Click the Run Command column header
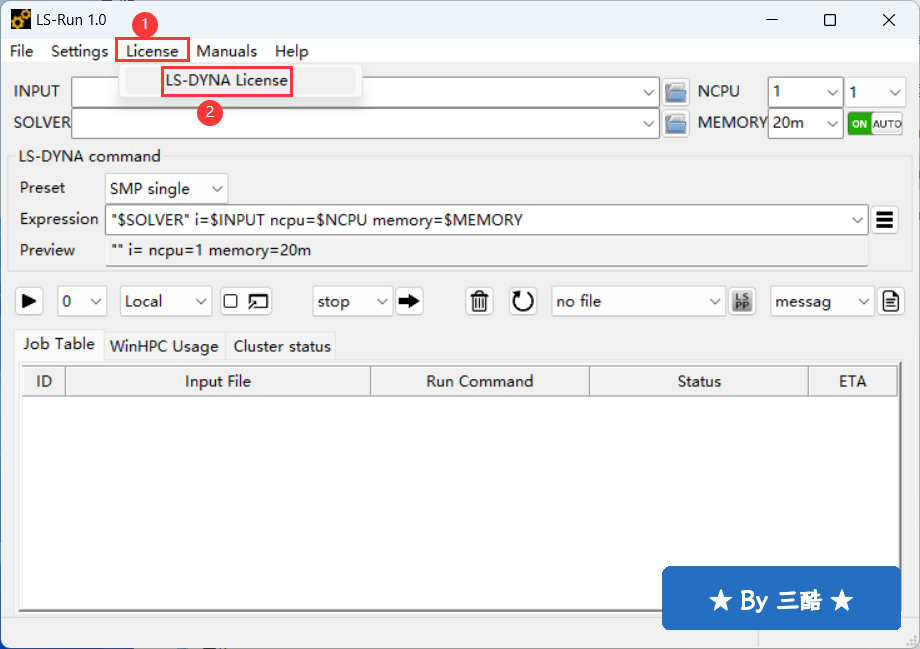The image size is (920, 649). click(479, 381)
